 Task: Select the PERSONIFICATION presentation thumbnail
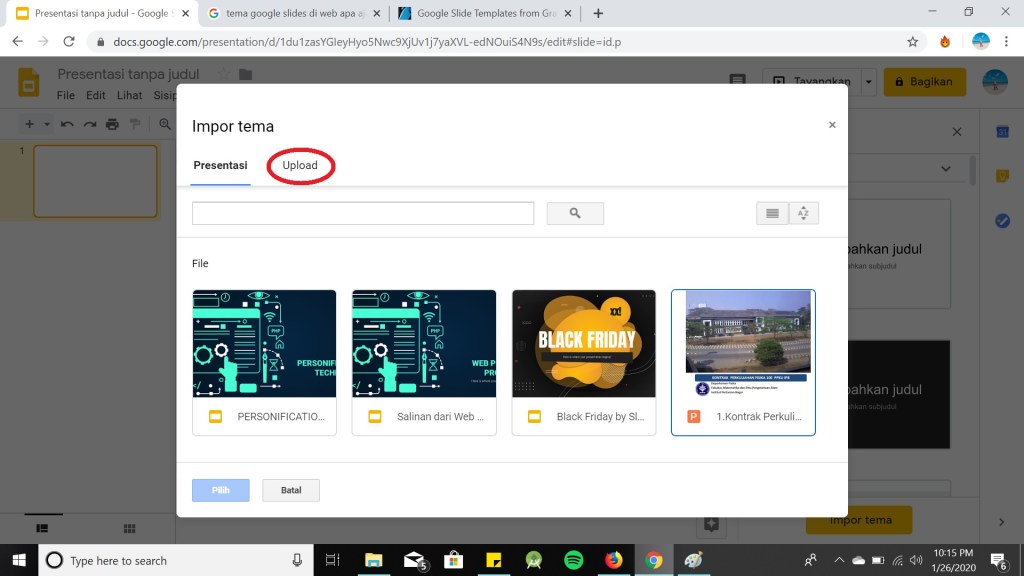point(264,345)
